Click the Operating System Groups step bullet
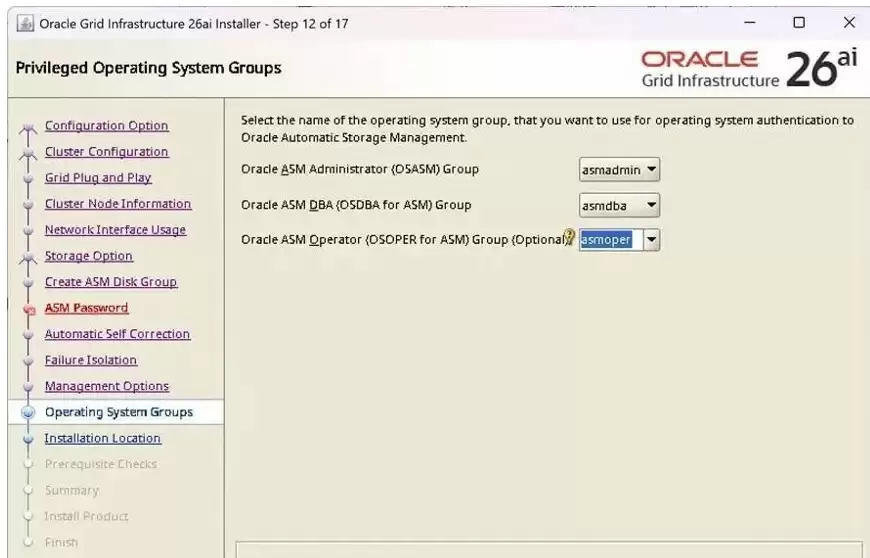This screenshot has height=558, width=870. (x=28, y=412)
